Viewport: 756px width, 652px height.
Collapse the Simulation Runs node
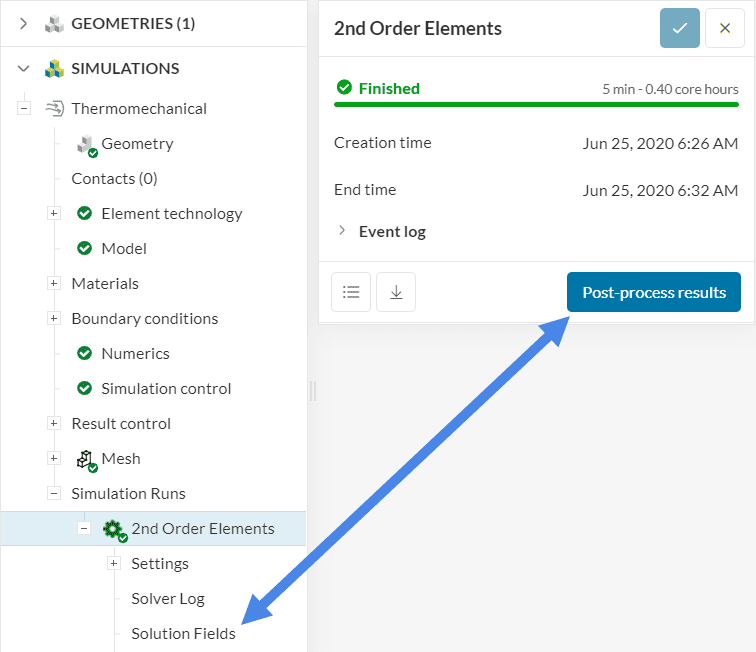(54, 494)
